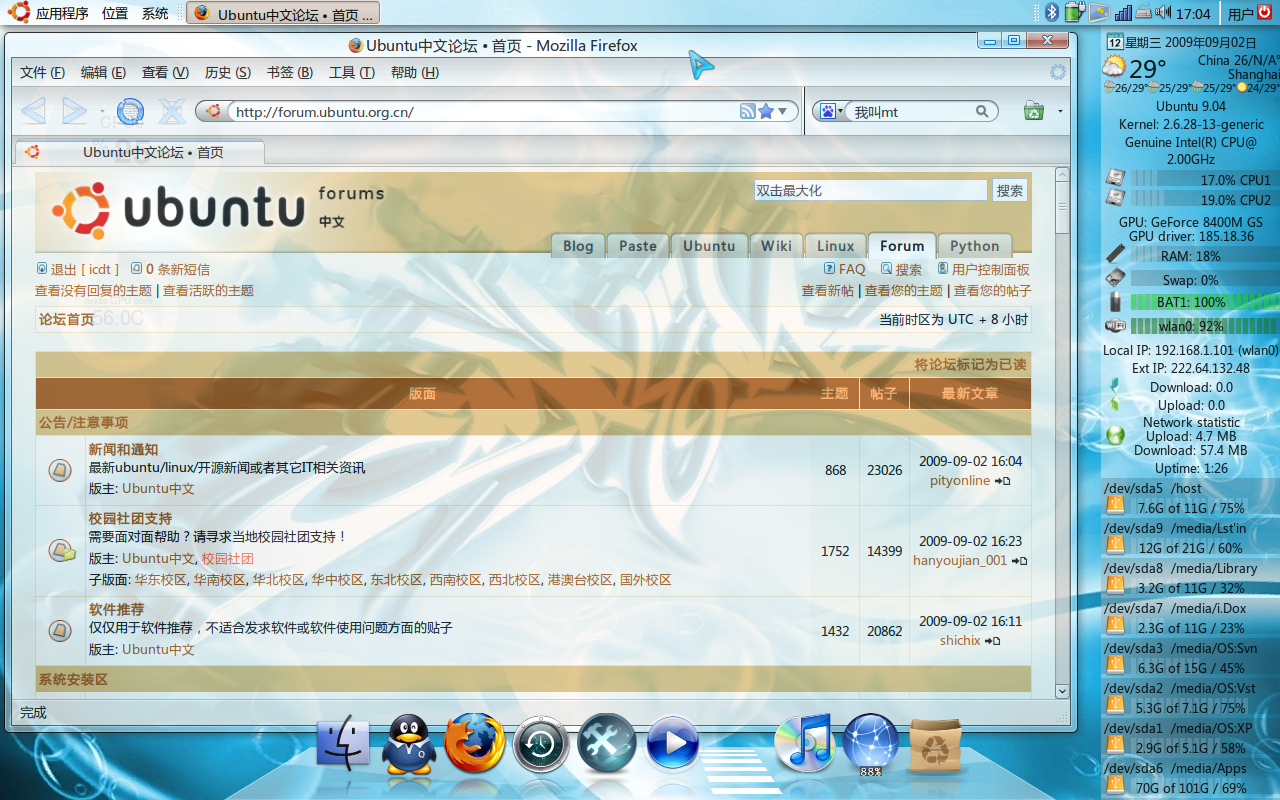Open the QQ penguin app in the dock
This screenshot has width=1280, height=800.
pyautogui.click(x=409, y=744)
